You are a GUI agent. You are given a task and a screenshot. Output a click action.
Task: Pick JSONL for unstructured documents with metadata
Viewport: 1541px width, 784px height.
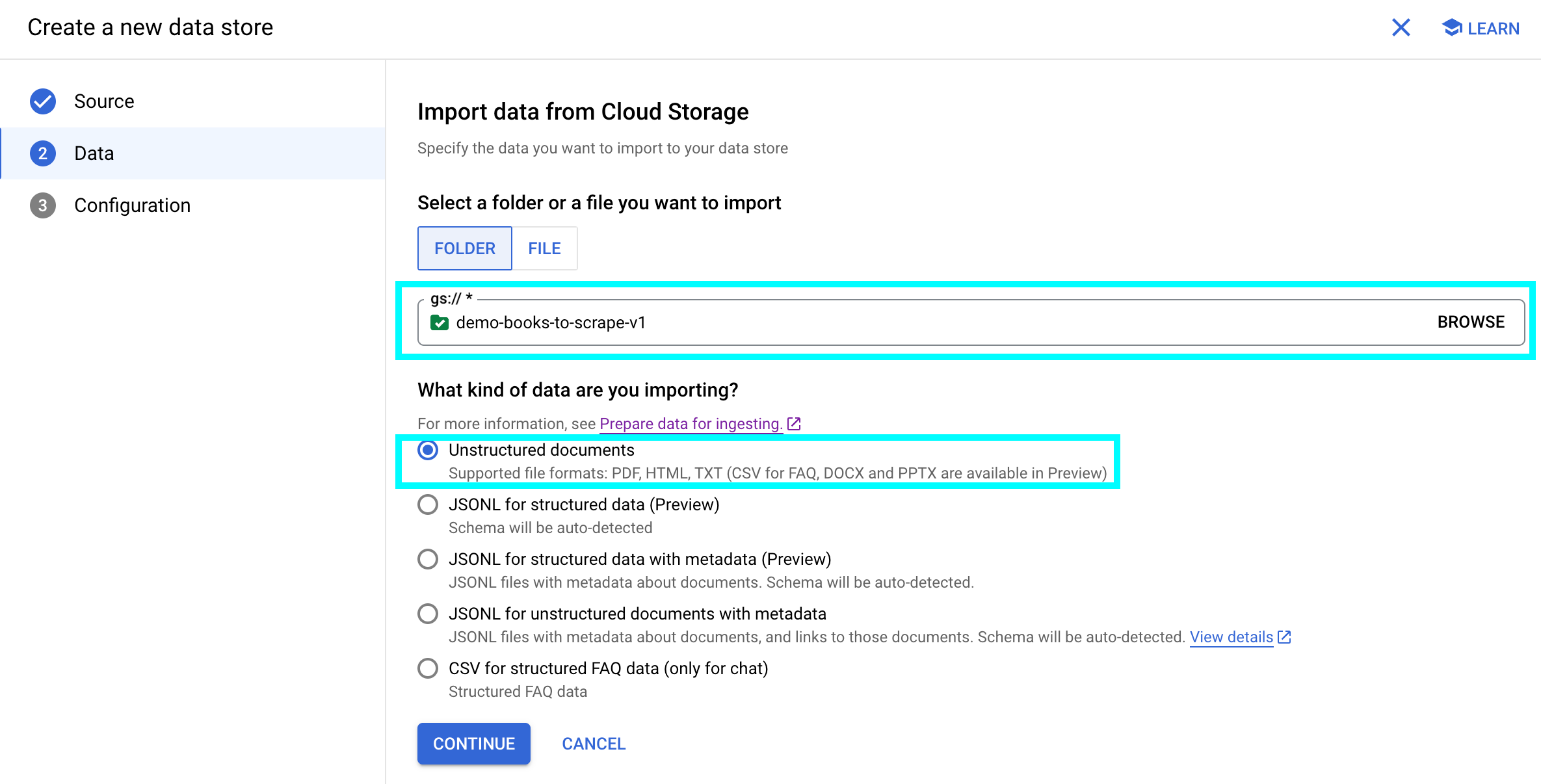coord(428,614)
